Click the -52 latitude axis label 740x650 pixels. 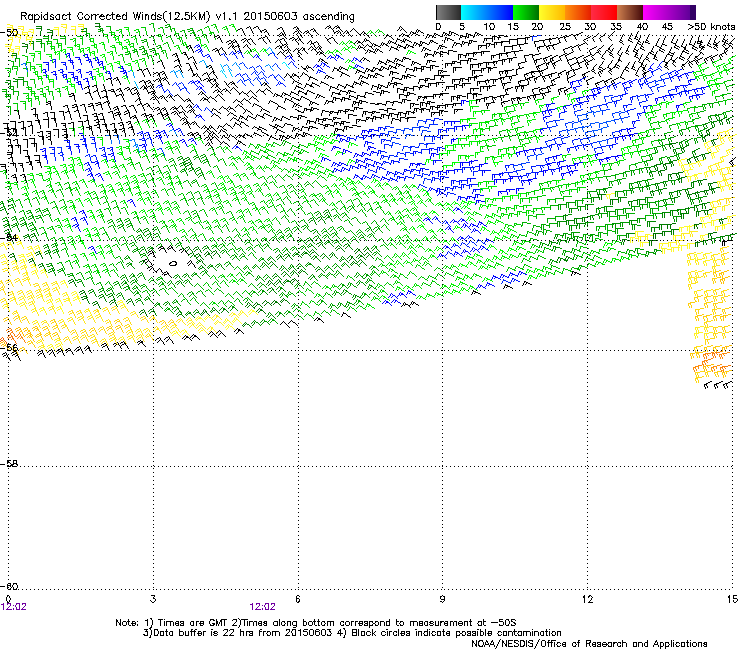9,133
